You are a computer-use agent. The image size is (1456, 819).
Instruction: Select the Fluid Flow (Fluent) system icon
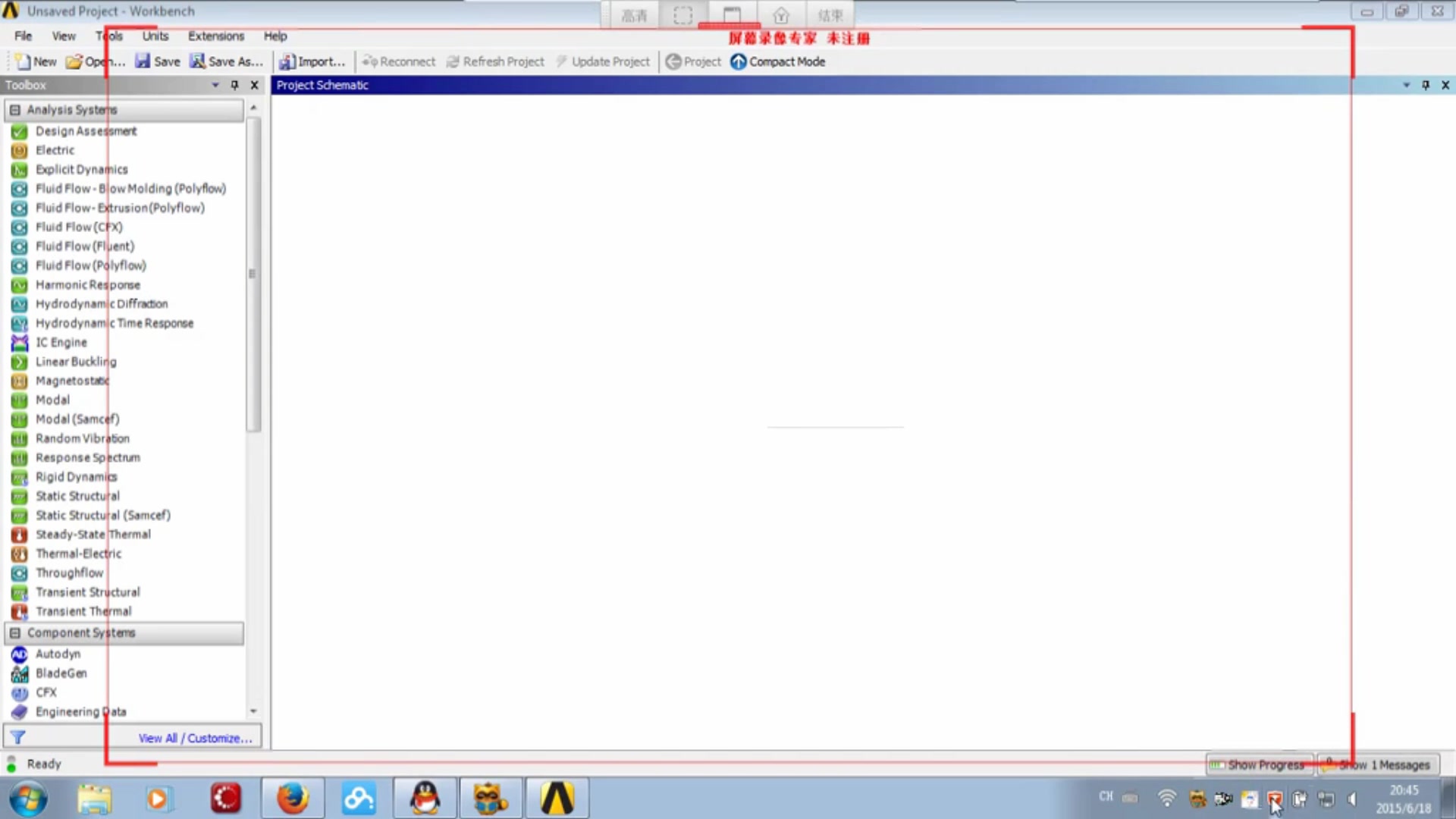coord(19,246)
